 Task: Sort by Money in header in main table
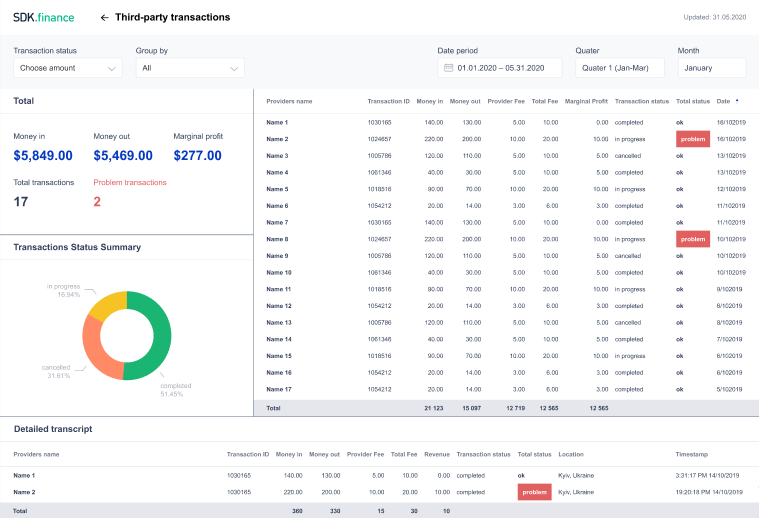click(x=429, y=101)
